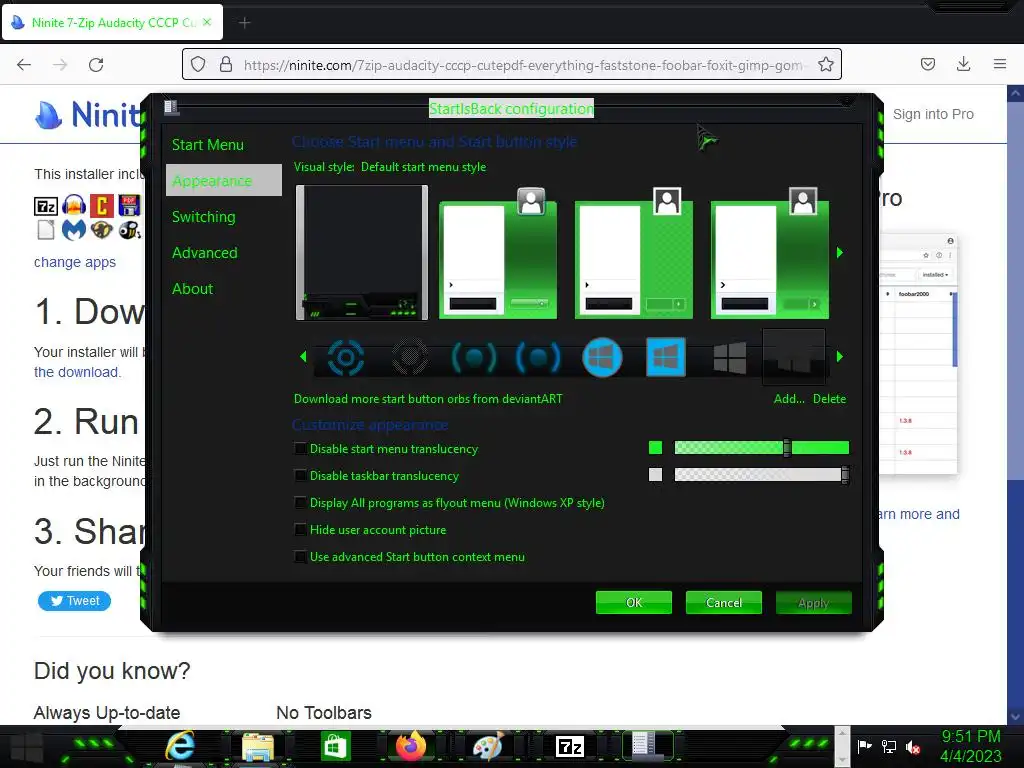Pick the fourth start menu style thumbnail
Viewport: 1024px width, 768px height.
pos(769,253)
